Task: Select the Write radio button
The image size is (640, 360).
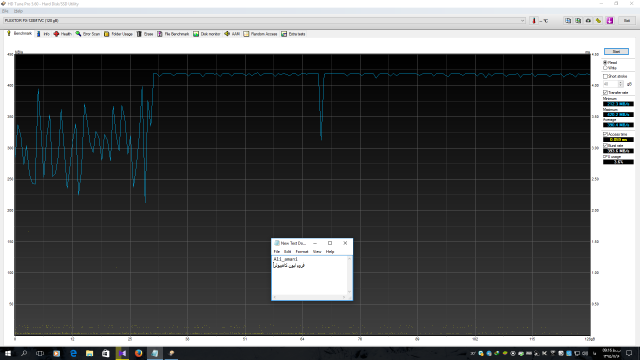Action: [605, 68]
